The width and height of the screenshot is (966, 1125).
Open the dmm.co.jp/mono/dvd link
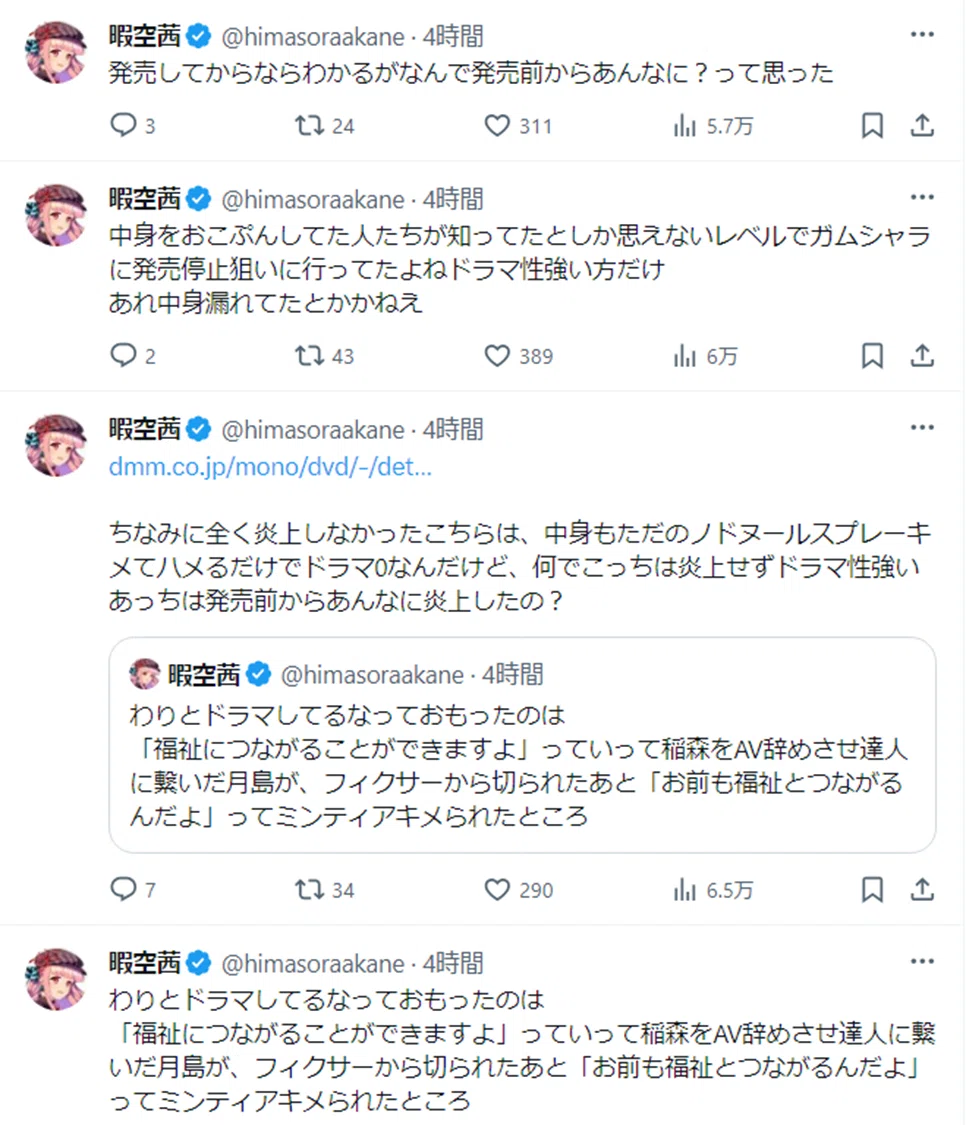[x=270, y=467]
